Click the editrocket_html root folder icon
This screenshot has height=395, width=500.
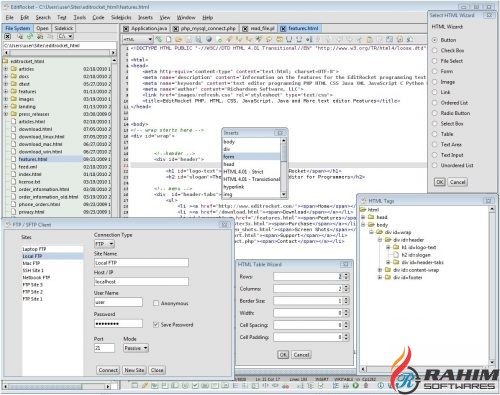(x=6, y=61)
